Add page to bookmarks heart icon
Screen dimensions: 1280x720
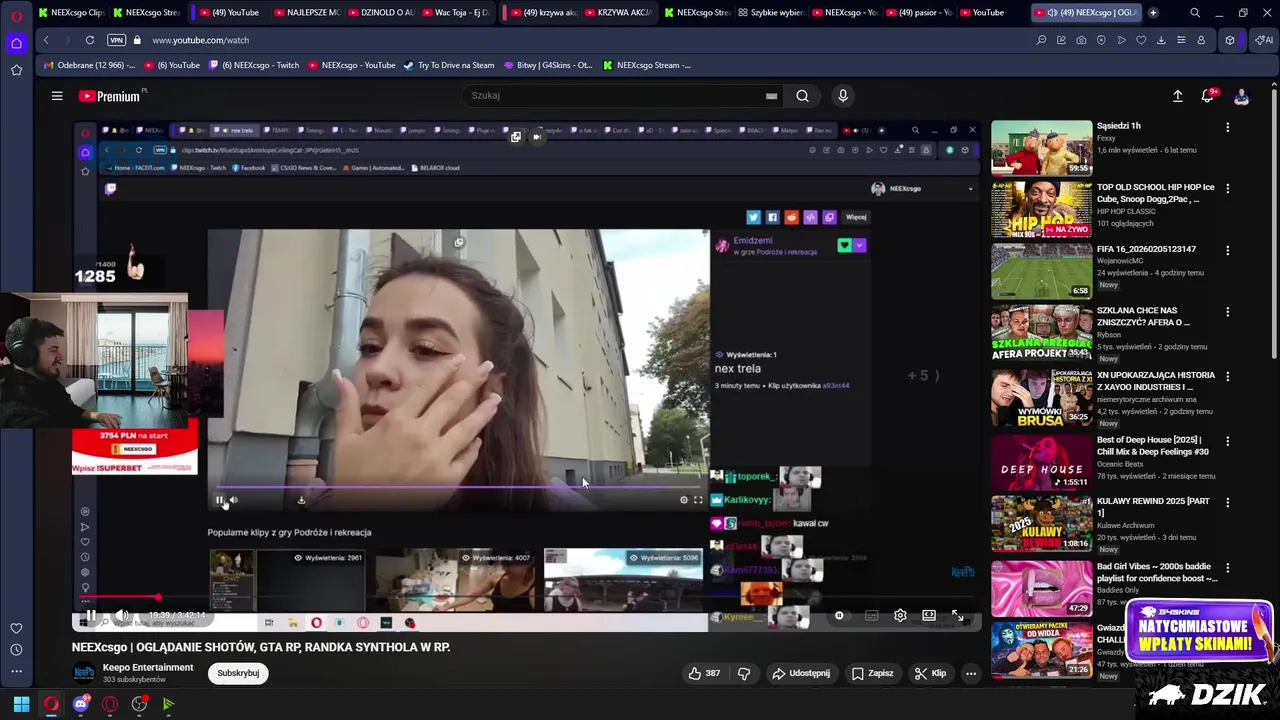click(1141, 40)
